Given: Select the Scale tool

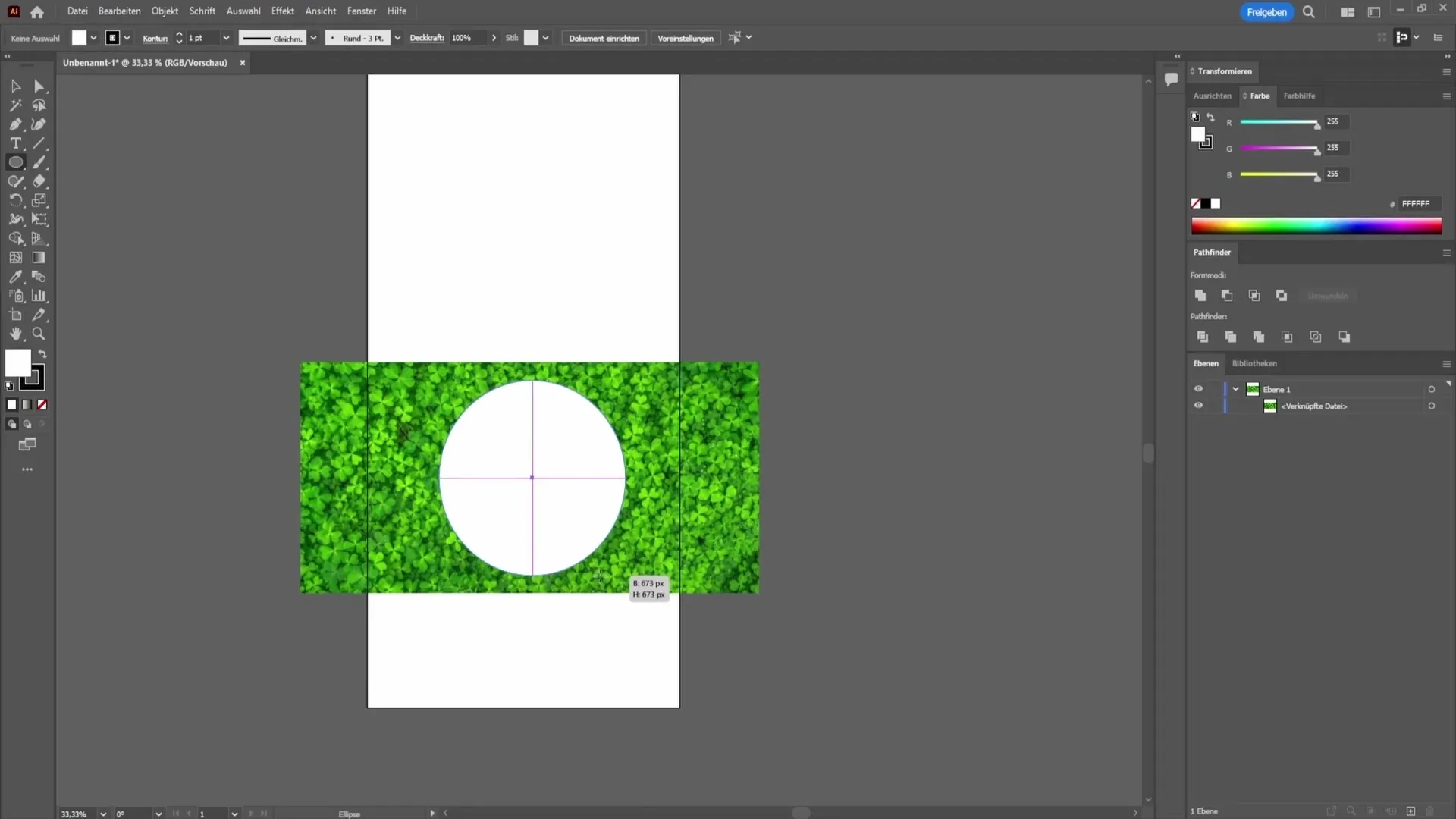Looking at the screenshot, I should point(39,200).
